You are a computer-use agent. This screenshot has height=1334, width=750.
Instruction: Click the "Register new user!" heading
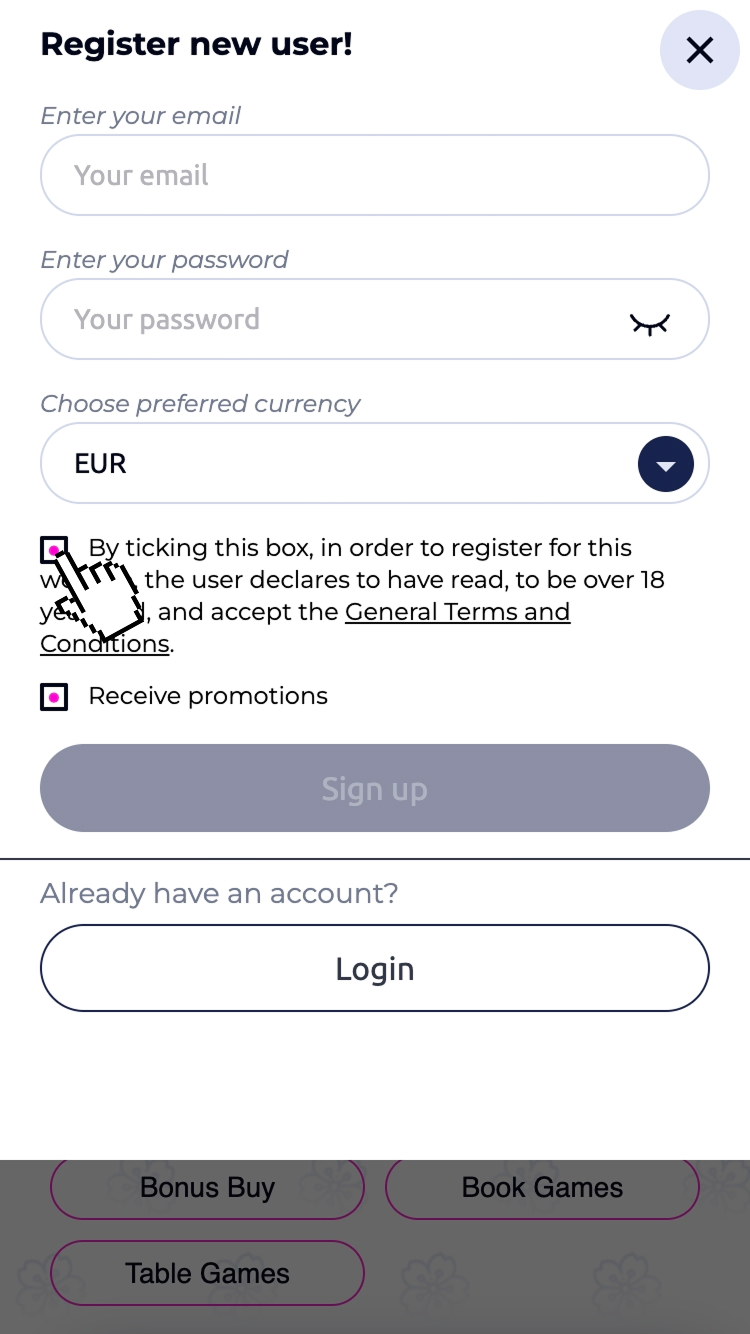click(x=196, y=44)
